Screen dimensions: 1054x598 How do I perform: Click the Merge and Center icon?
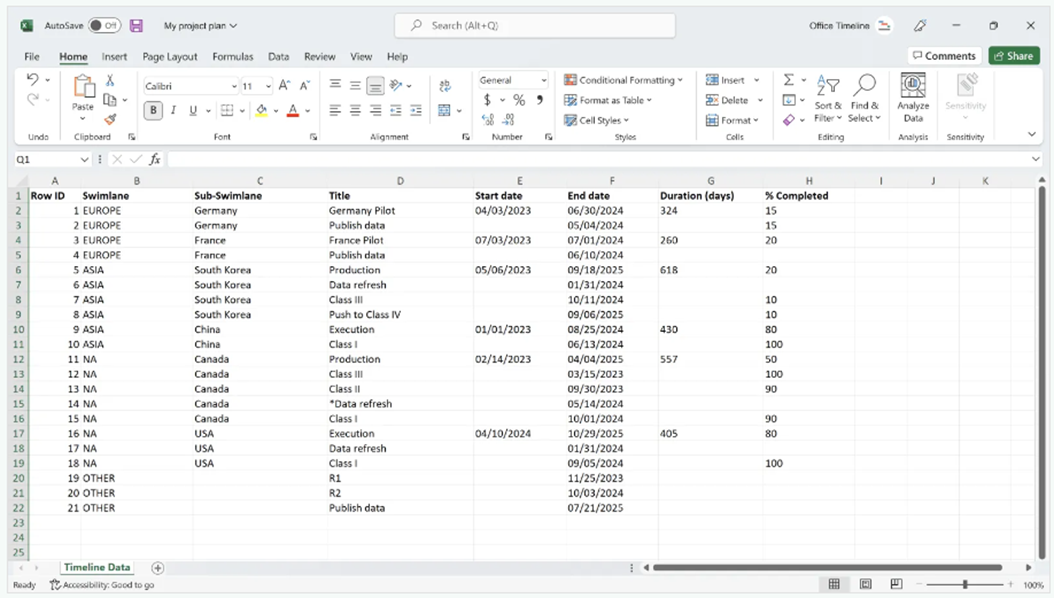[x=444, y=110]
